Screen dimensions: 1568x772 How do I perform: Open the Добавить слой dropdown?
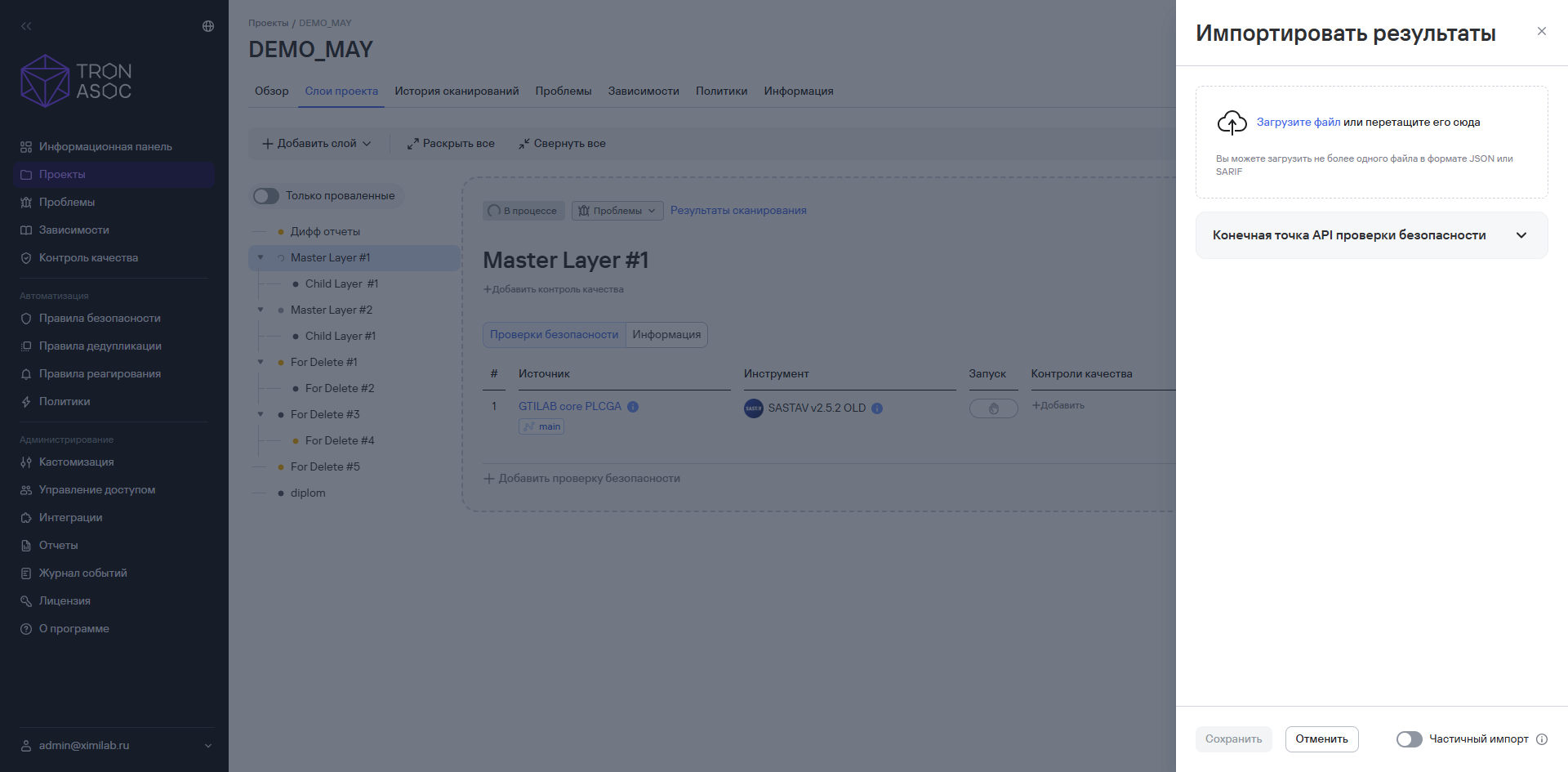tap(316, 144)
